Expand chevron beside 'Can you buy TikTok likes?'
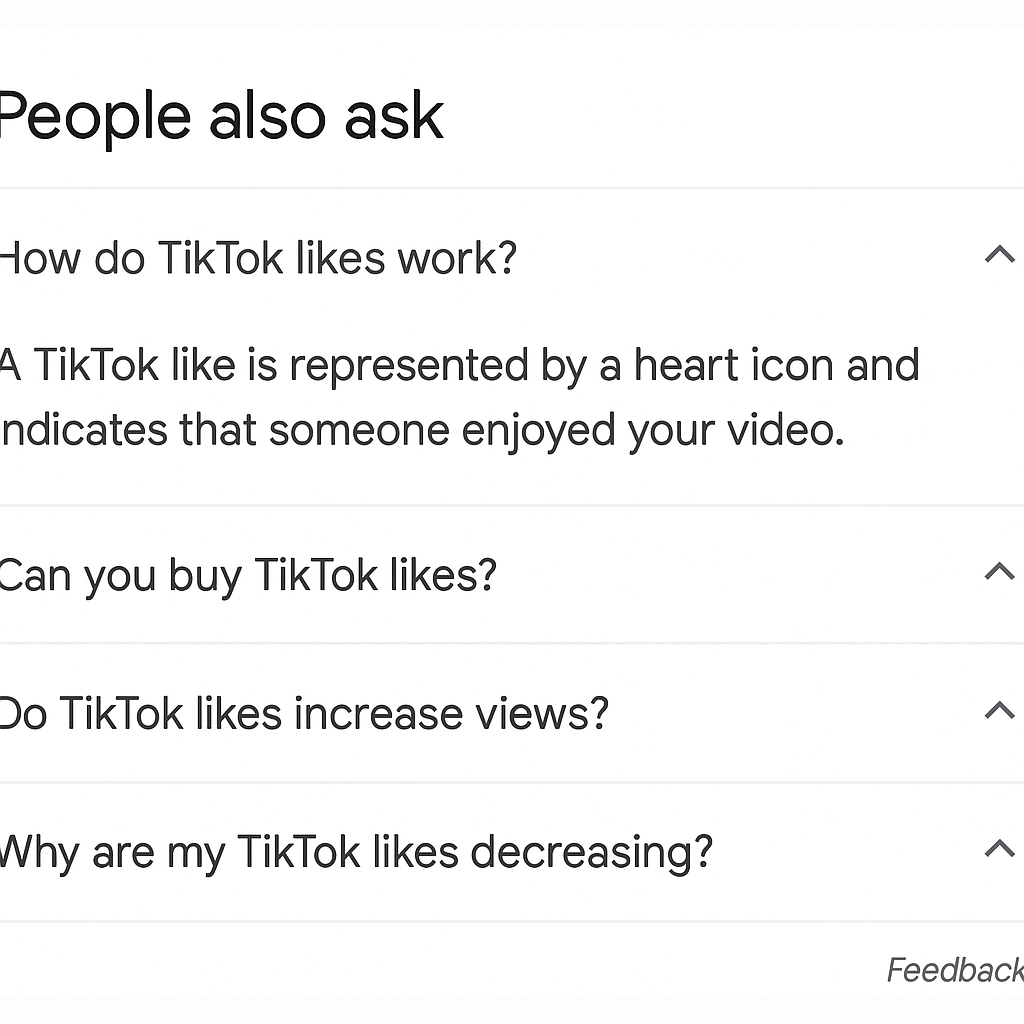 coord(999,572)
